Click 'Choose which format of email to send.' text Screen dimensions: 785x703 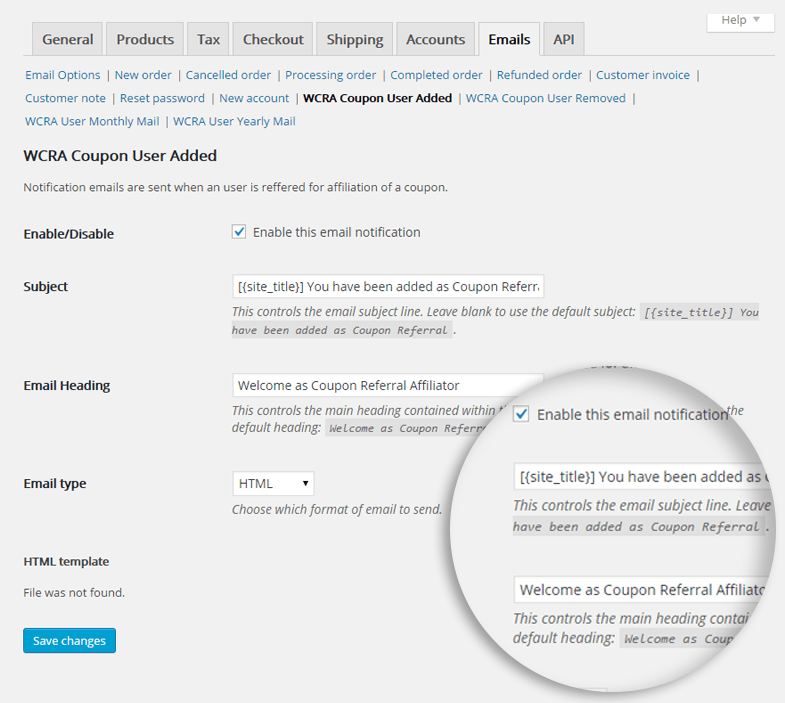tap(337, 510)
